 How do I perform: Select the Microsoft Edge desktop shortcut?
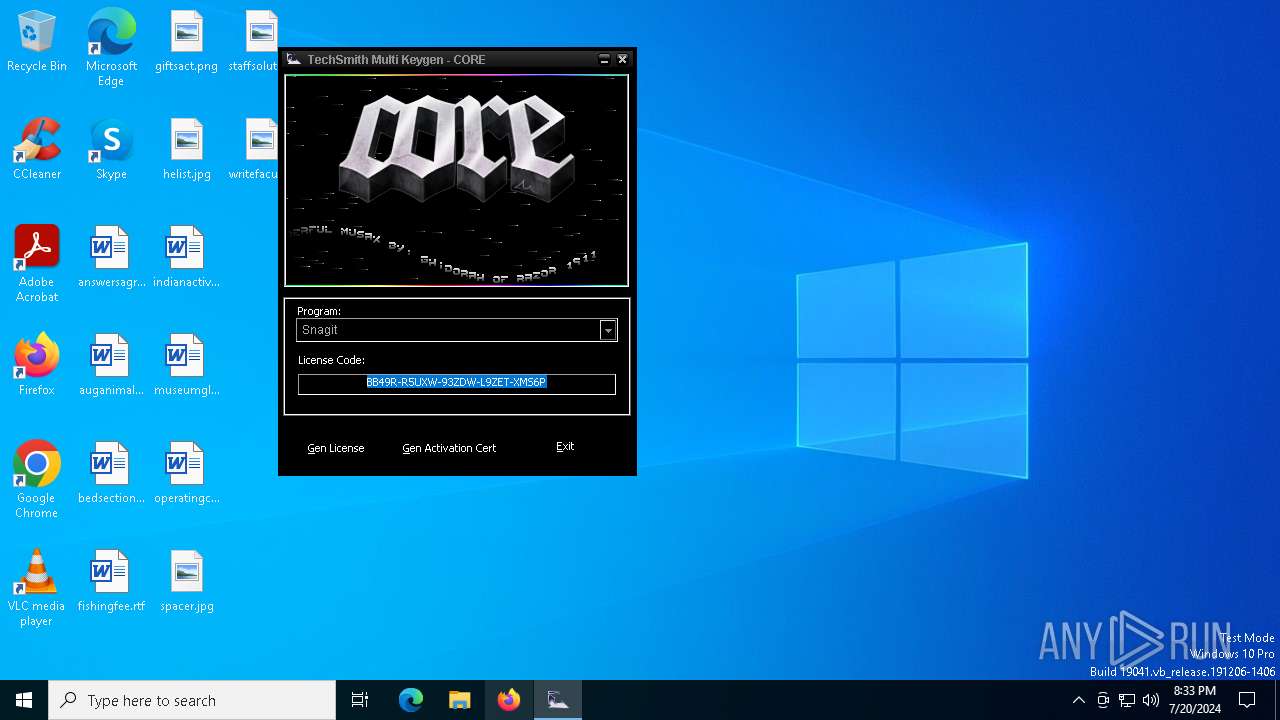pyautogui.click(x=111, y=47)
